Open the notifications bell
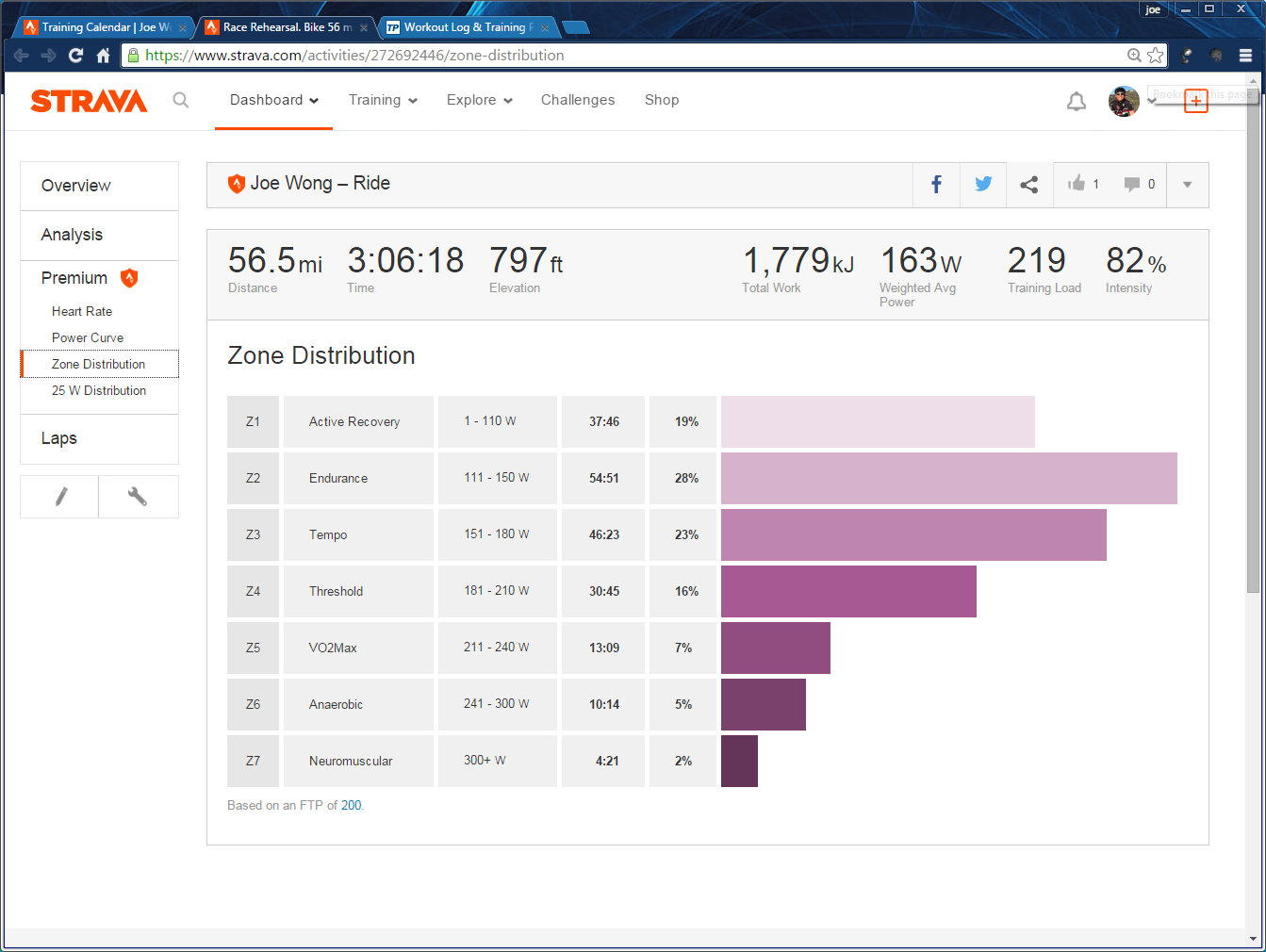The image size is (1266, 952). tap(1076, 101)
